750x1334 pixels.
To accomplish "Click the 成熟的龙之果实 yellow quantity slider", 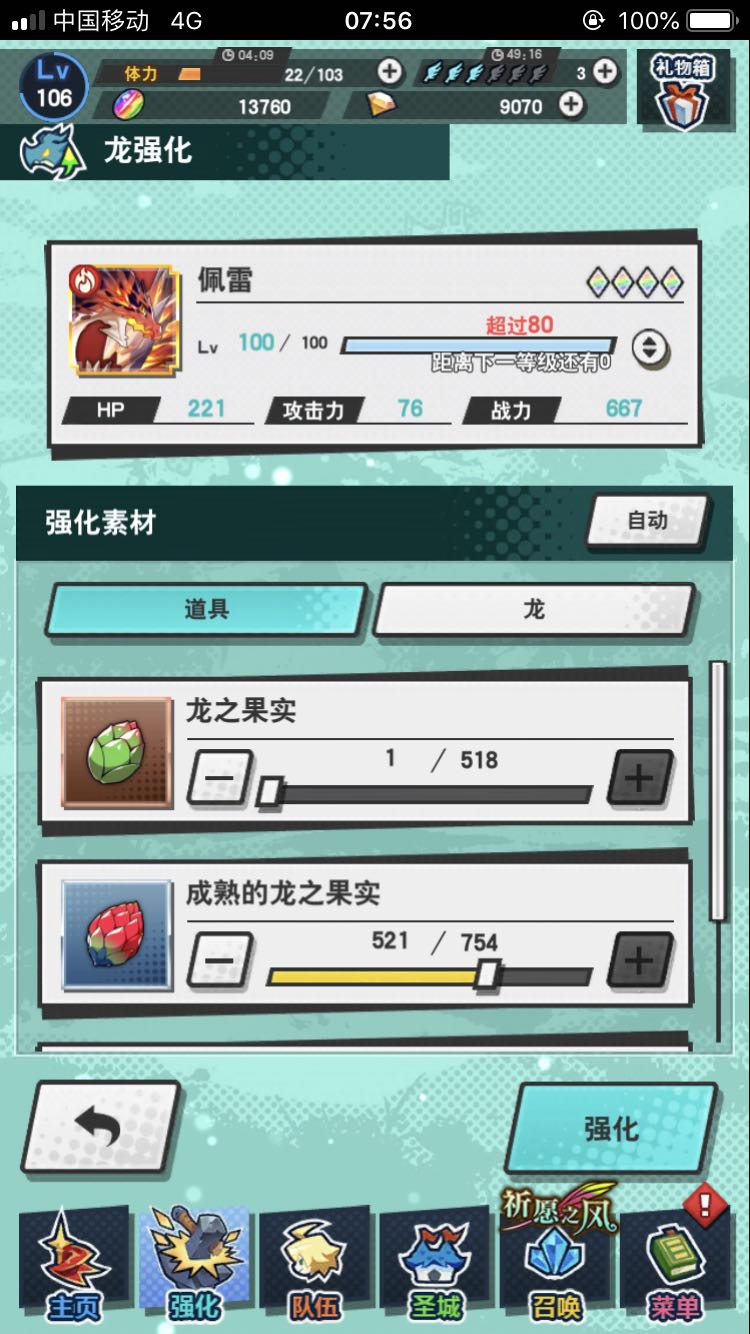I will (x=430, y=976).
